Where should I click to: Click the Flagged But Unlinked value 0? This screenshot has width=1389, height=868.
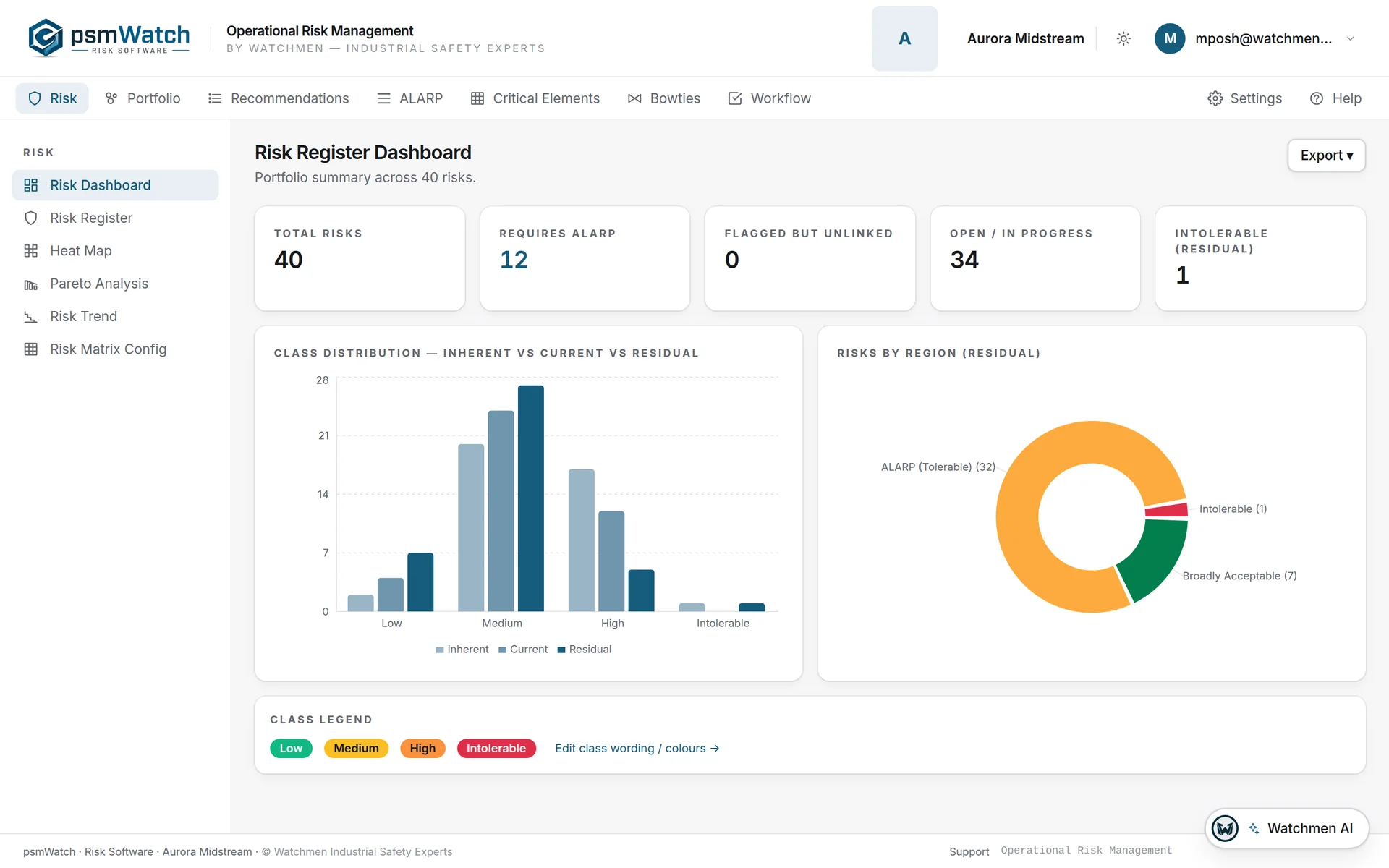pyautogui.click(x=732, y=260)
